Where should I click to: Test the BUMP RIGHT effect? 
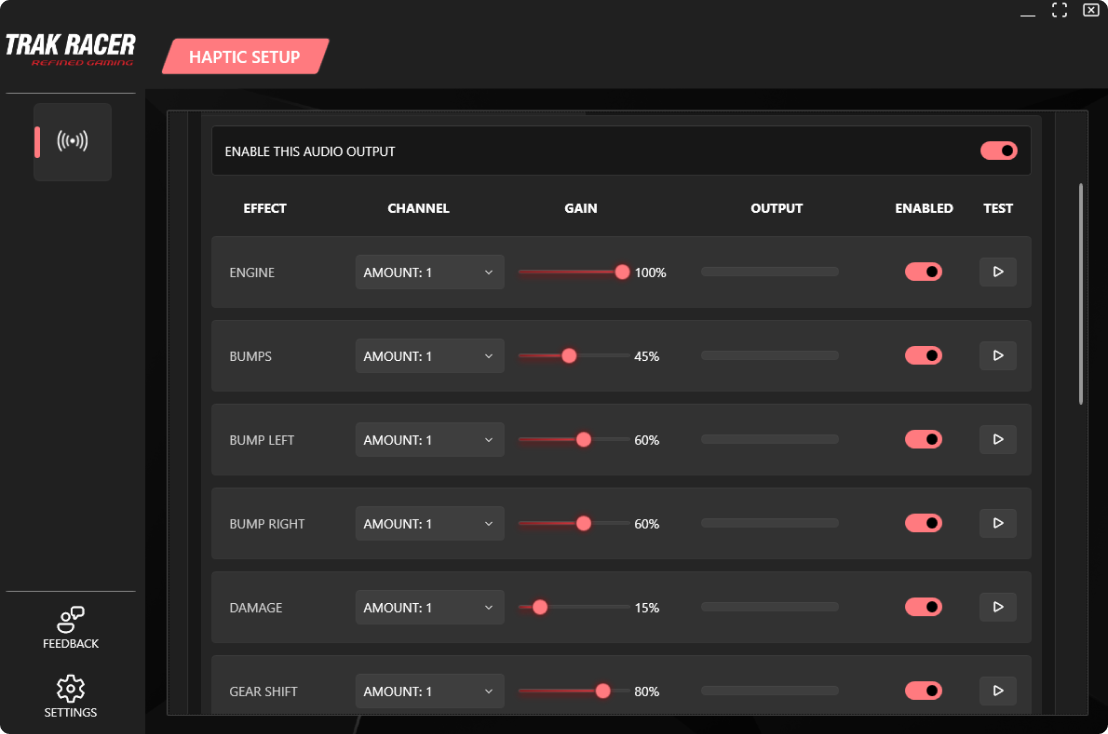point(997,523)
